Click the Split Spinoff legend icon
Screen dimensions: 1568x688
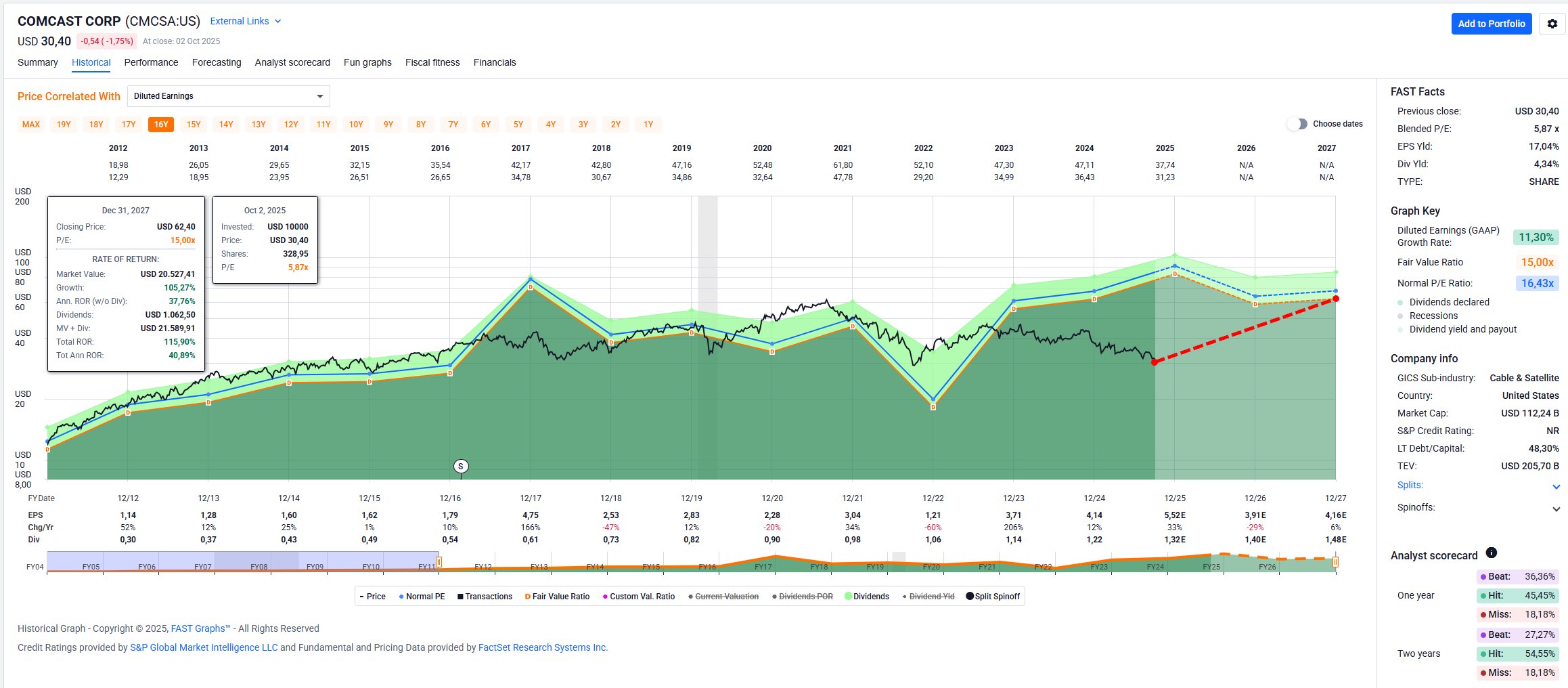(969, 597)
